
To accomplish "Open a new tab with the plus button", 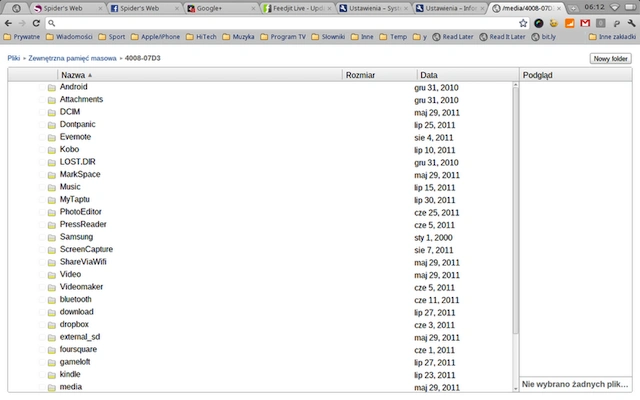I will click(x=573, y=8).
